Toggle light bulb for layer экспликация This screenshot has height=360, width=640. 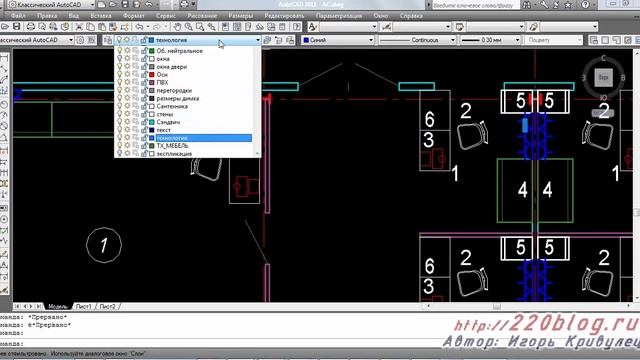(x=119, y=154)
